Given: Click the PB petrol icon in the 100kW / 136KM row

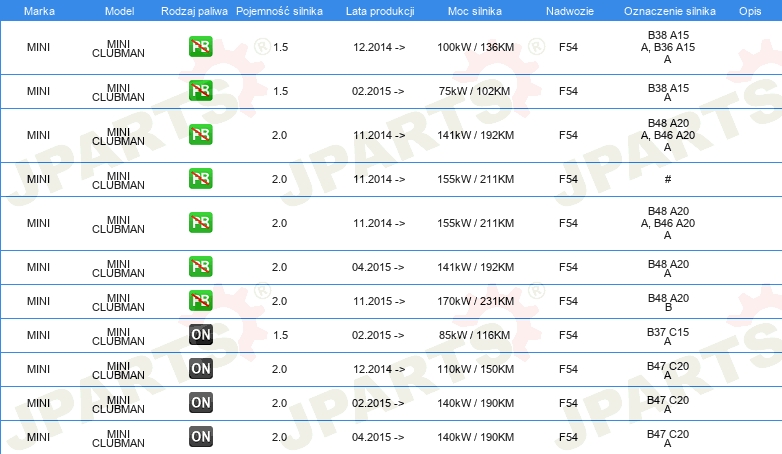Looking at the screenshot, I should (x=200, y=47).
